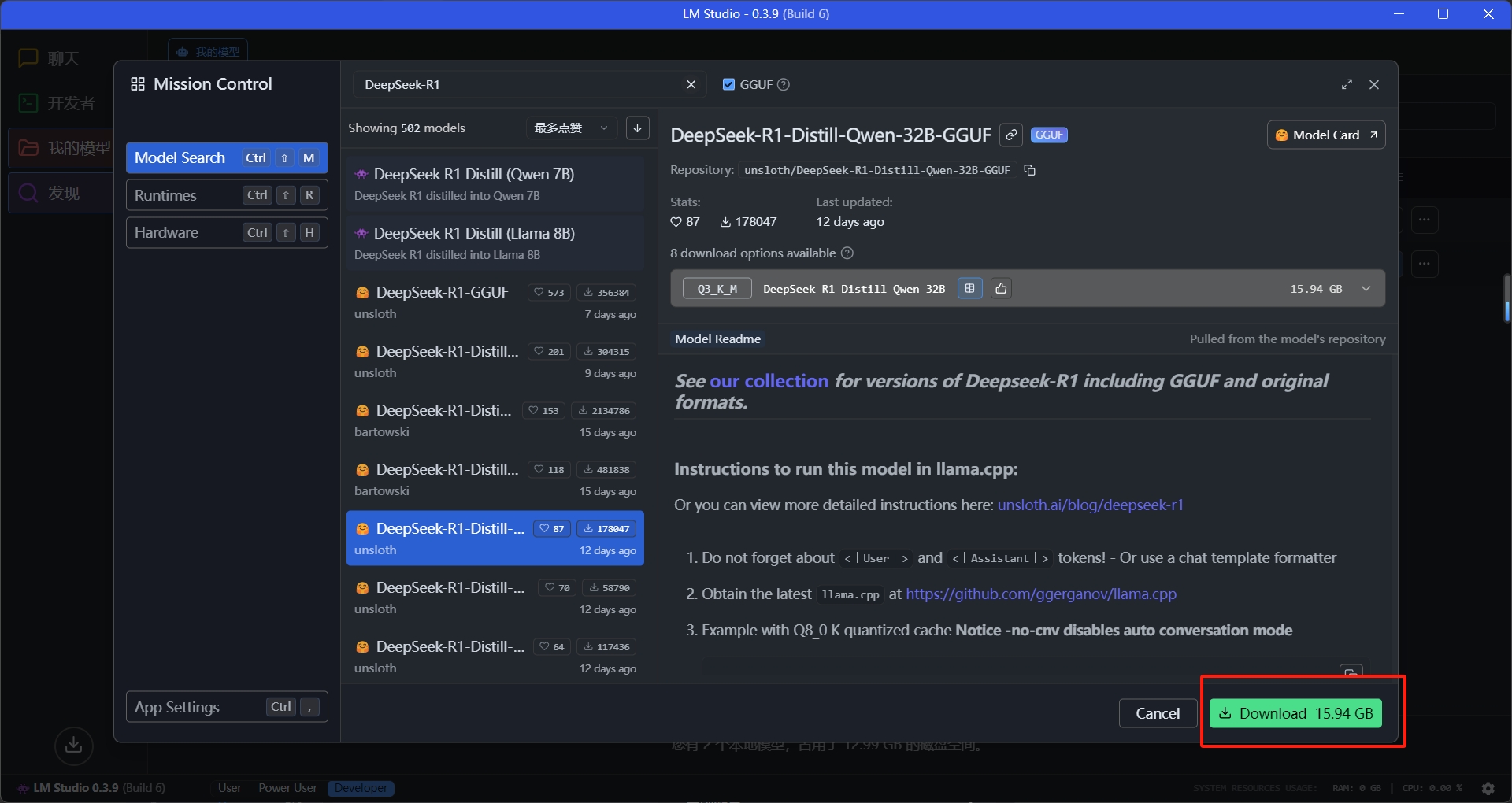The width and height of the screenshot is (1512, 803).
Task: Click LM Studio 0.3.9 version label
Action: pos(91,788)
